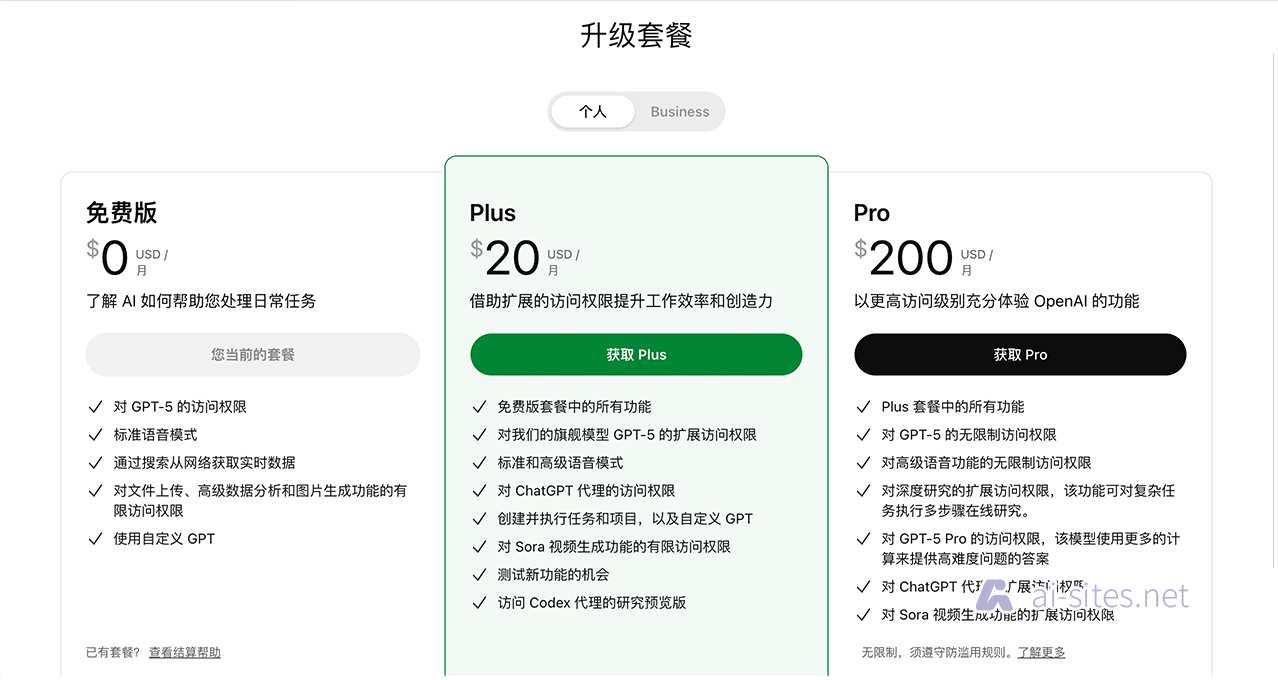This screenshot has width=1278, height=680.
Task: Click checkmark beside 通过搜索从网络获取实时数据
Action: point(95,463)
